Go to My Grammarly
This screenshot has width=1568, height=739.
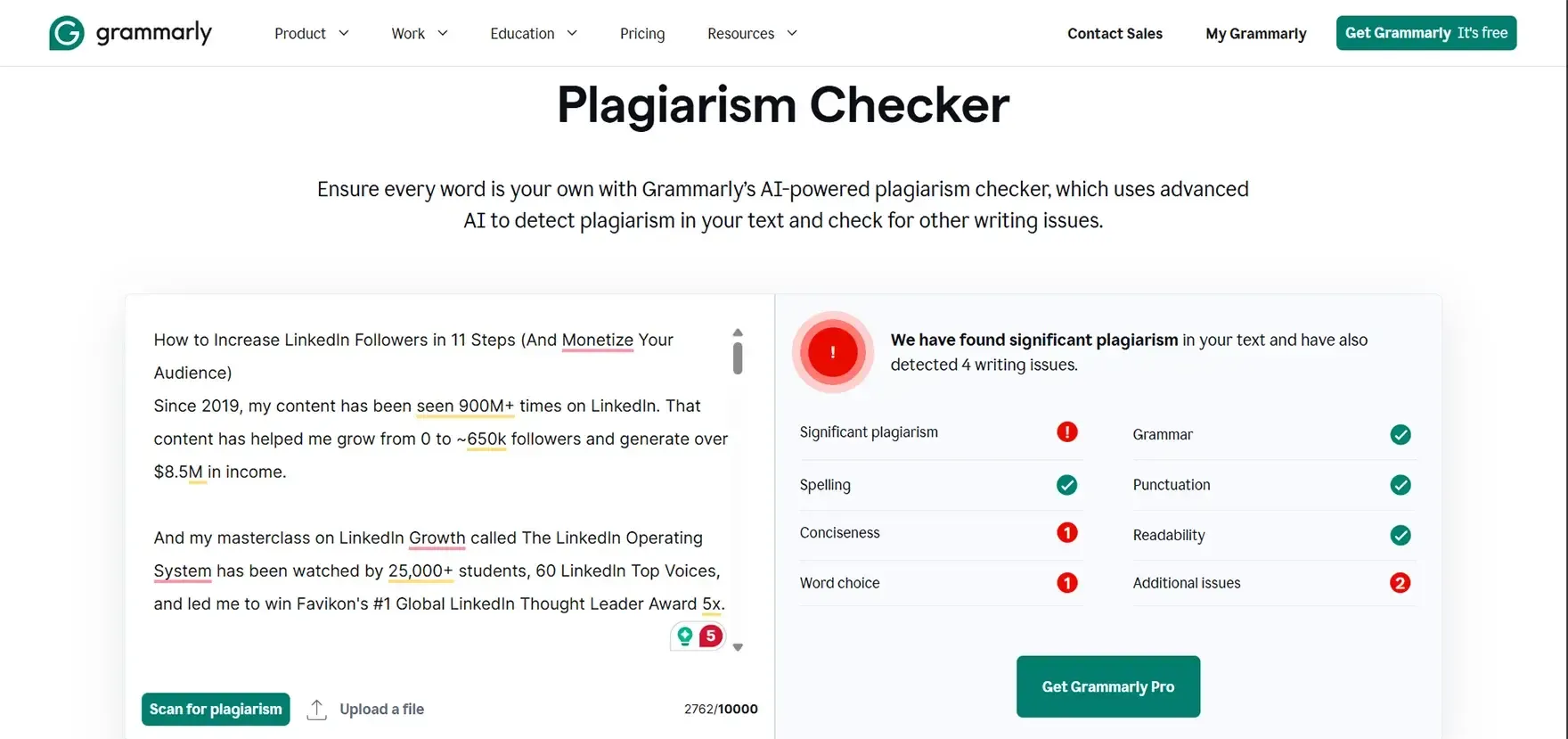click(1255, 34)
